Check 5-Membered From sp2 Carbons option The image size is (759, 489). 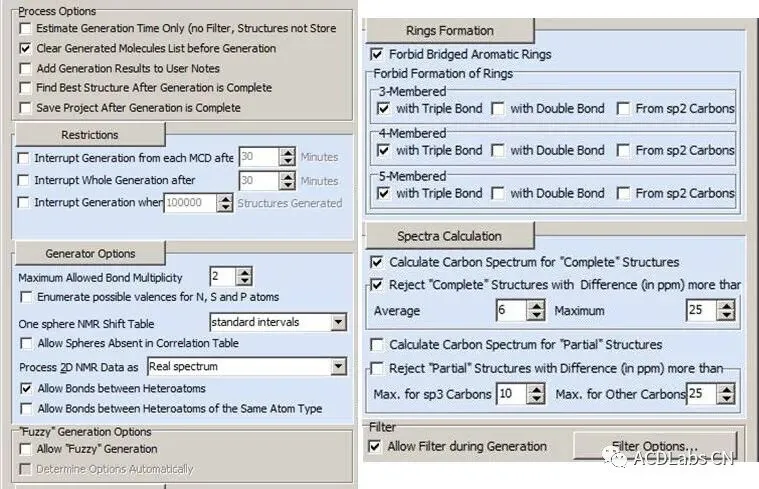[623, 194]
